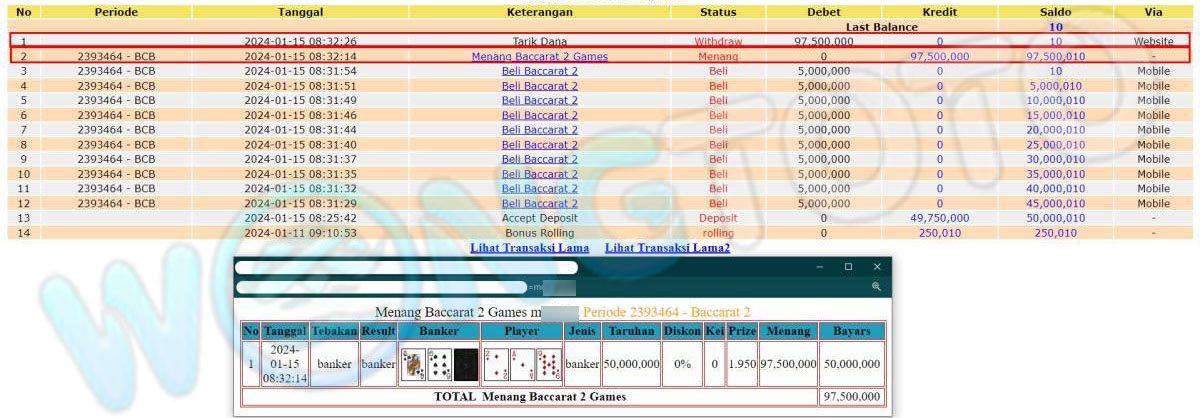1200x418 pixels.
Task: Click the Saldo column header
Action: click(1055, 12)
